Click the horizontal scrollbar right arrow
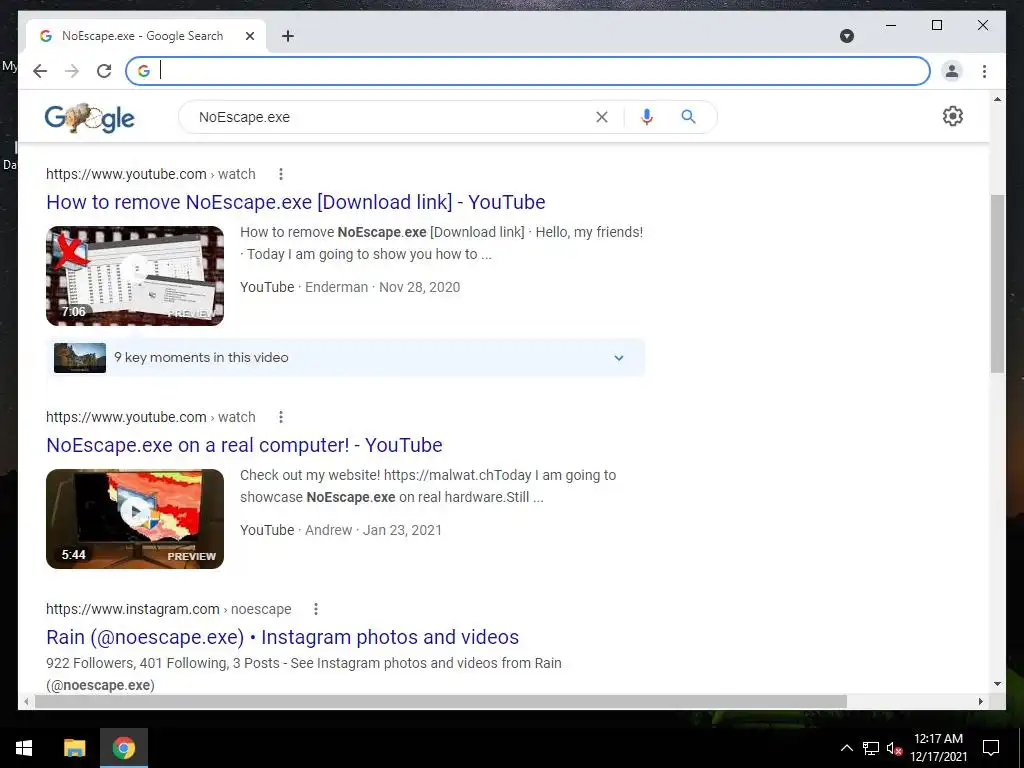Viewport: 1024px width, 768px height. tap(980, 701)
